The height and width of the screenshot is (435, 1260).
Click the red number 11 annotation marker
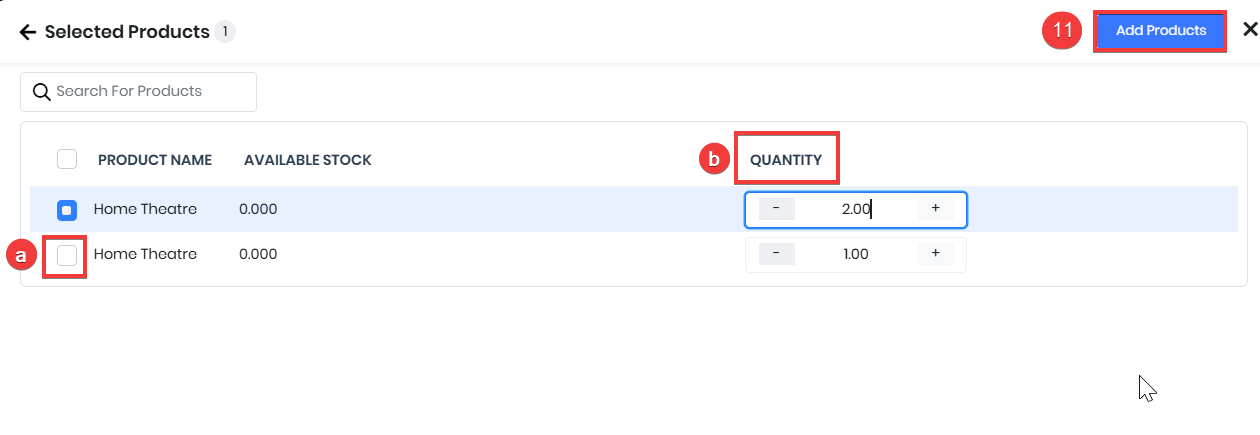1062,31
